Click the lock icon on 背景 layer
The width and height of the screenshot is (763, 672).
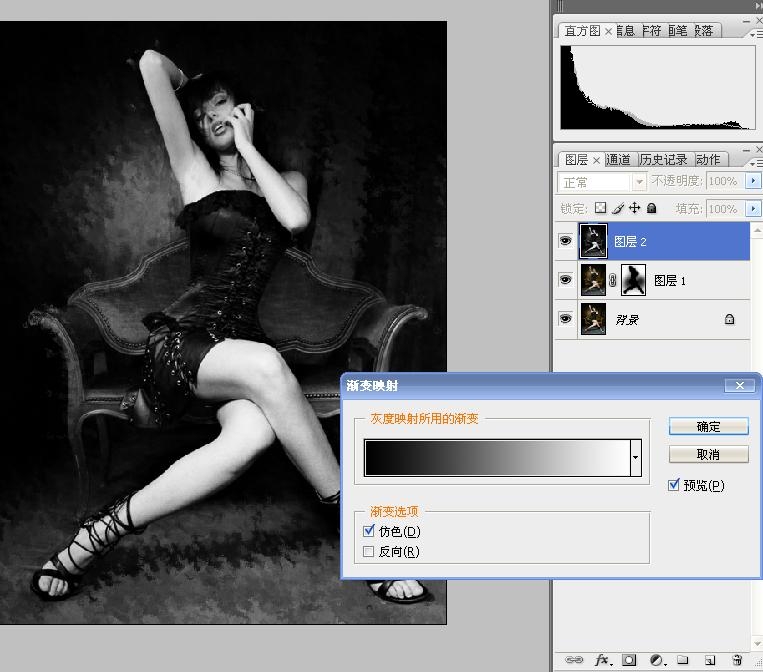tap(729, 319)
